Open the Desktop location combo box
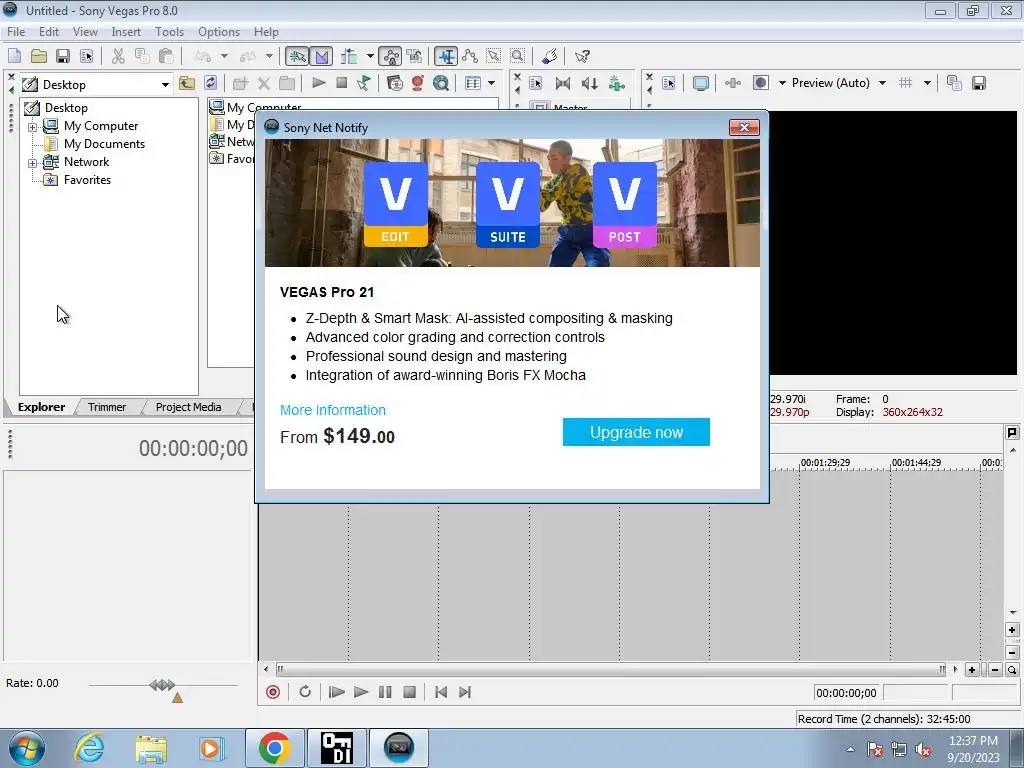 tap(96, 84)
